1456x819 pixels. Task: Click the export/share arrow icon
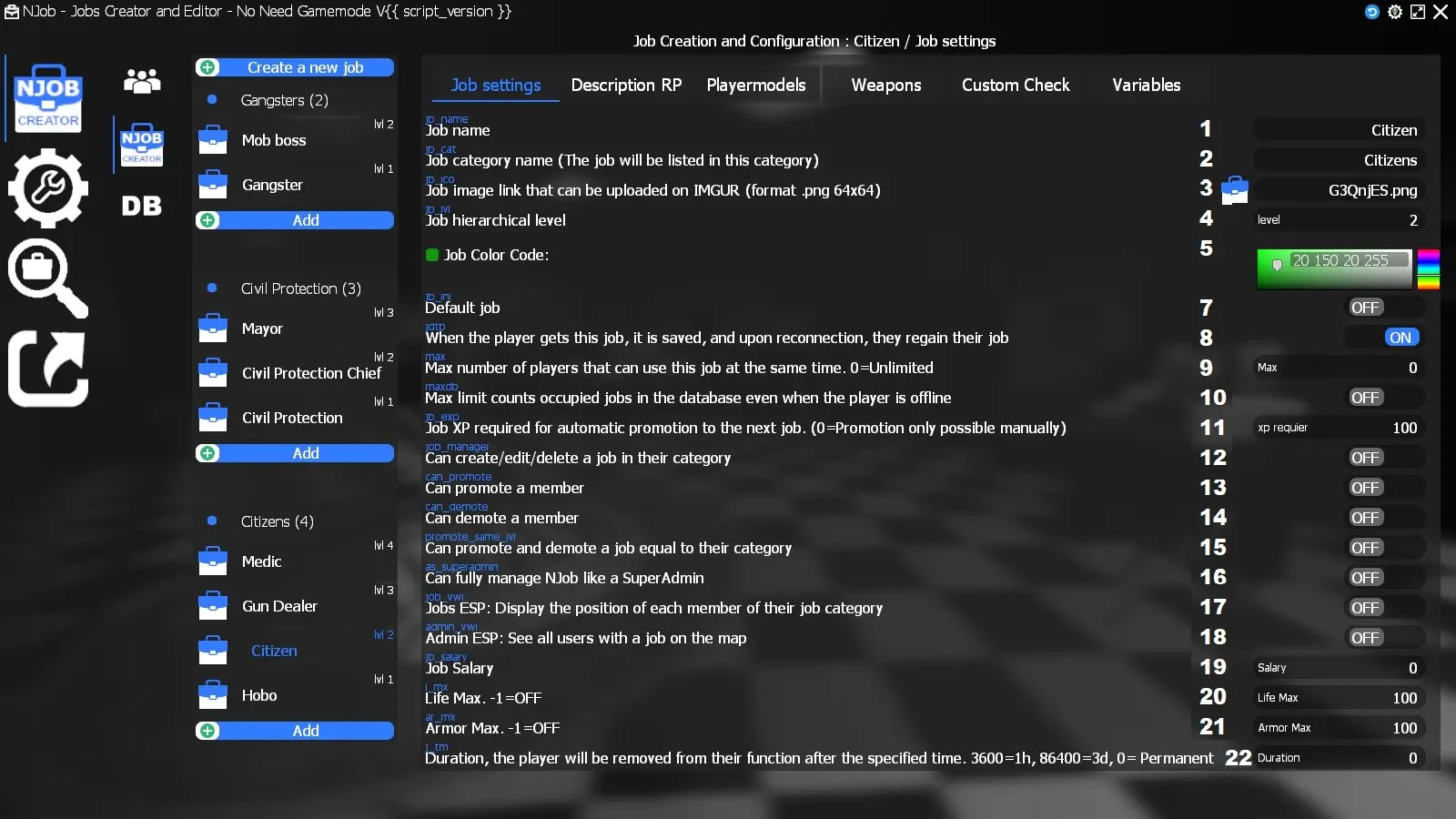pyautogui.click(x=46, y=368)
